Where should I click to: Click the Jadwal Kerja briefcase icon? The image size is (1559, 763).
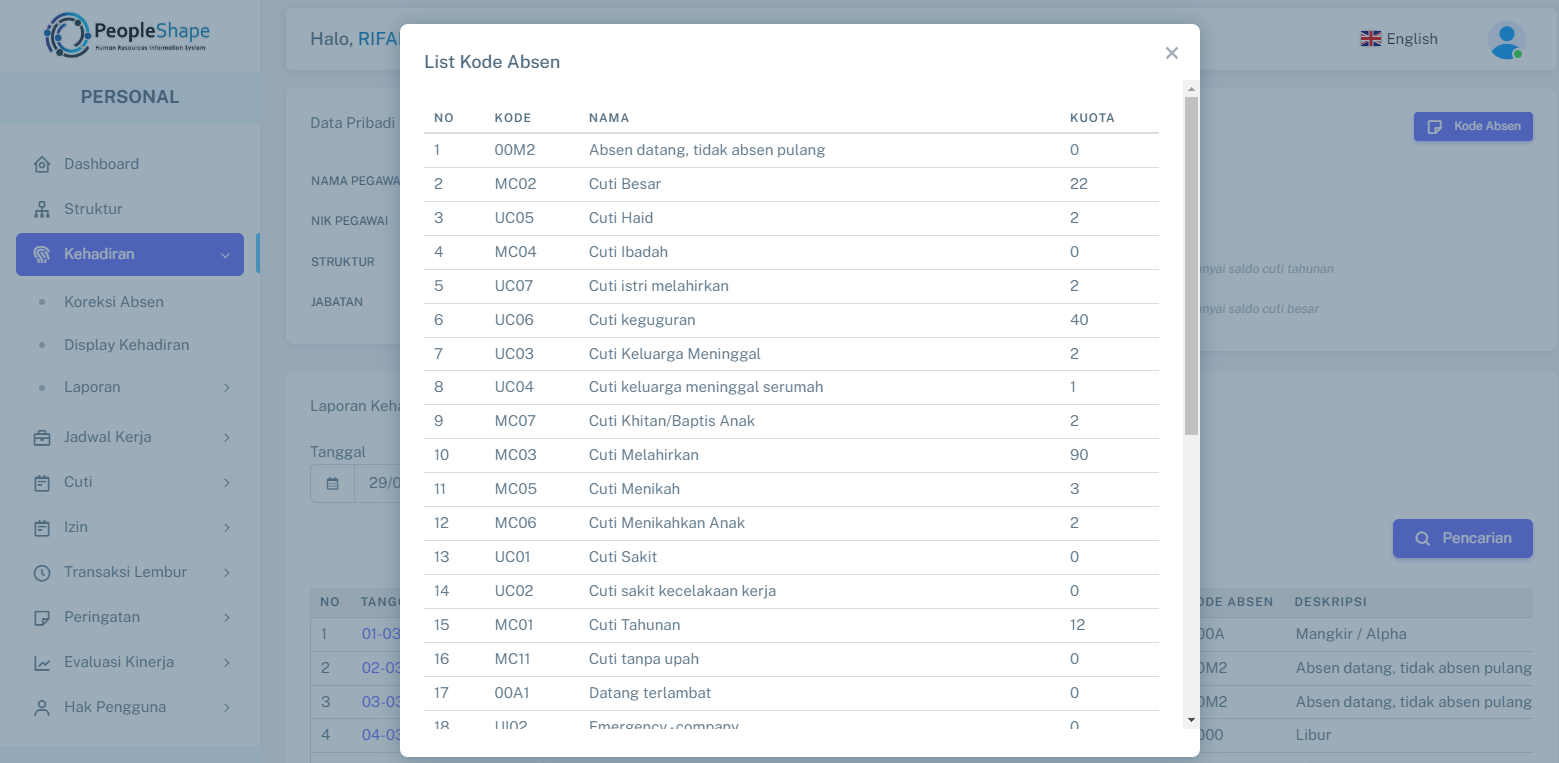pos(42,437)
